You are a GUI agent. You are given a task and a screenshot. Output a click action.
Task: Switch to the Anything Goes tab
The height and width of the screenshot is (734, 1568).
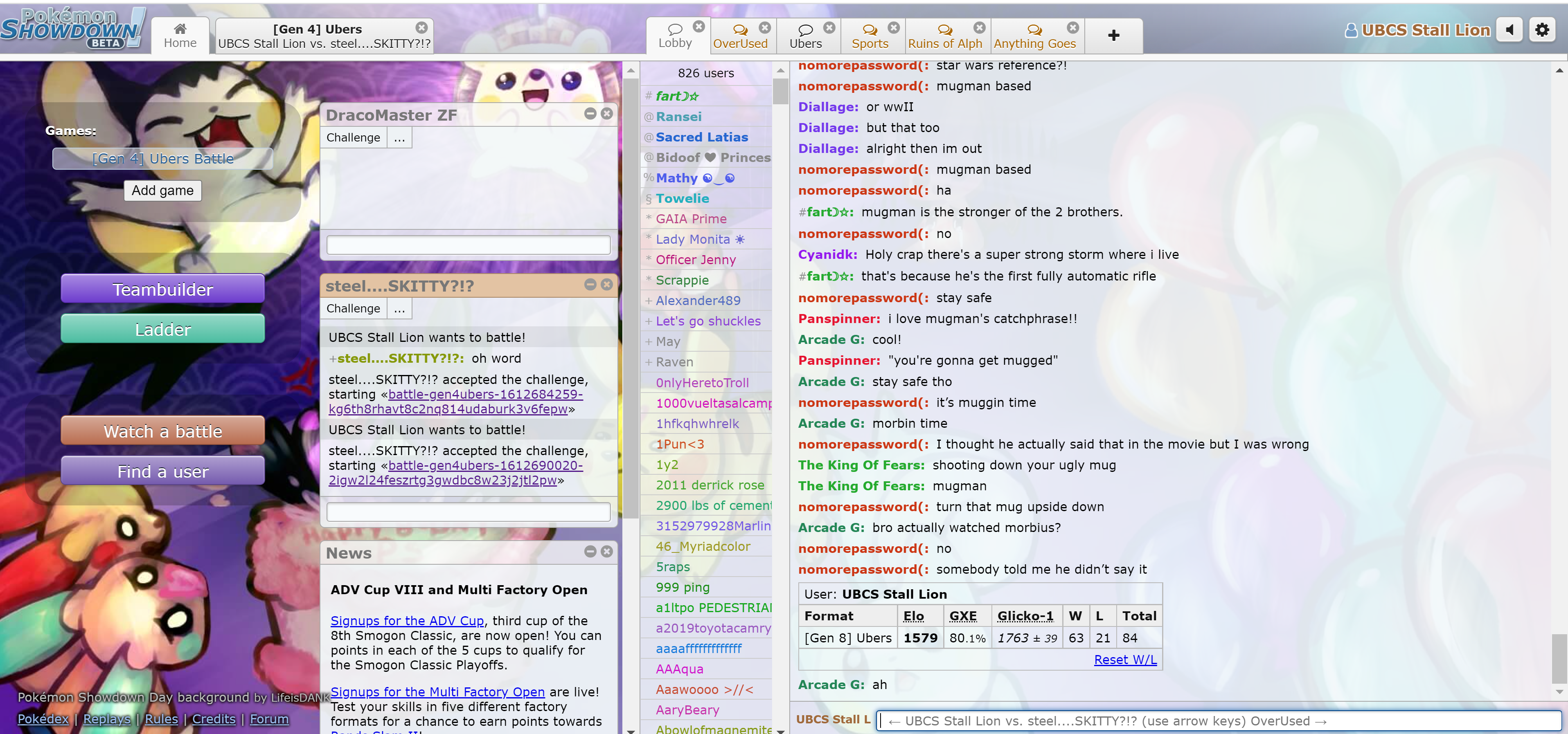(1035, 36)
